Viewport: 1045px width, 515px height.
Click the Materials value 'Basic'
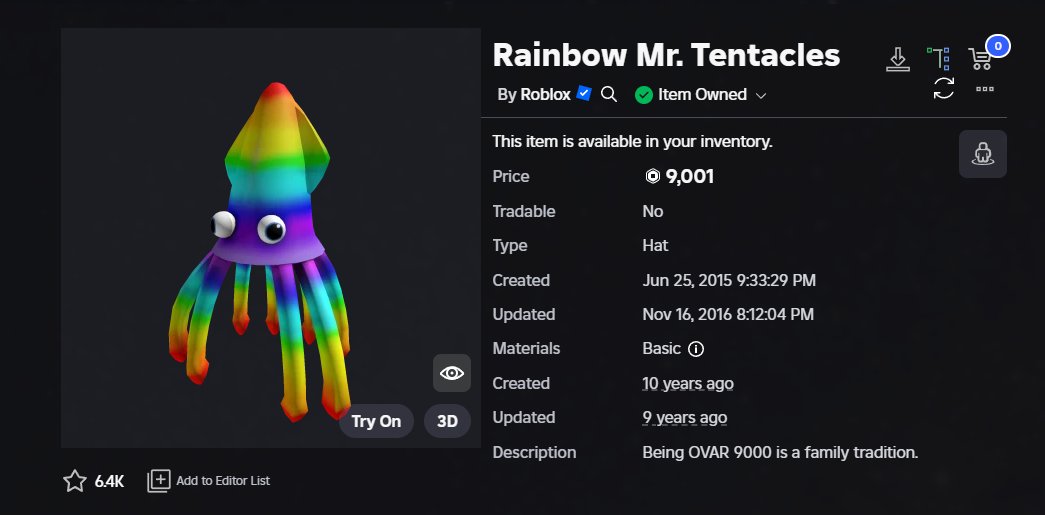662,348
